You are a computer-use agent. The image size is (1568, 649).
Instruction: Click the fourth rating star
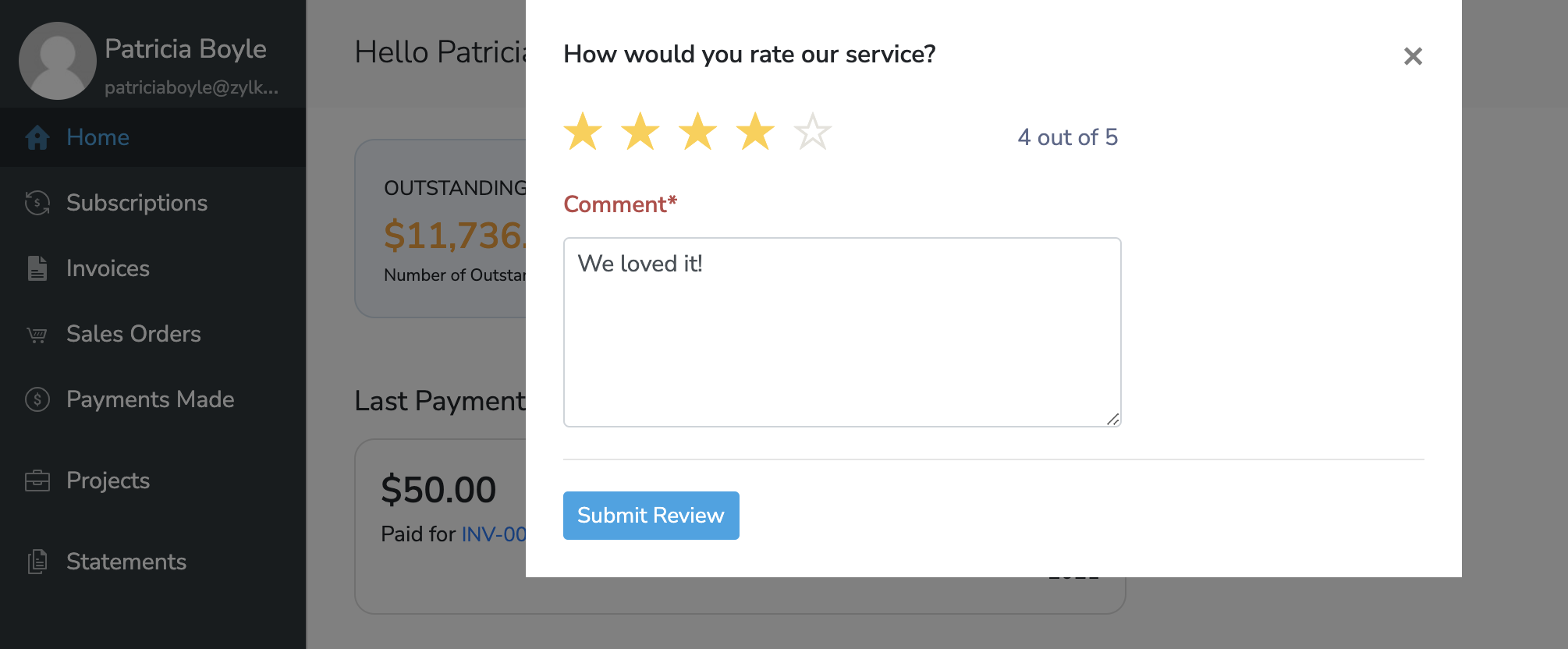pos(755,131)
